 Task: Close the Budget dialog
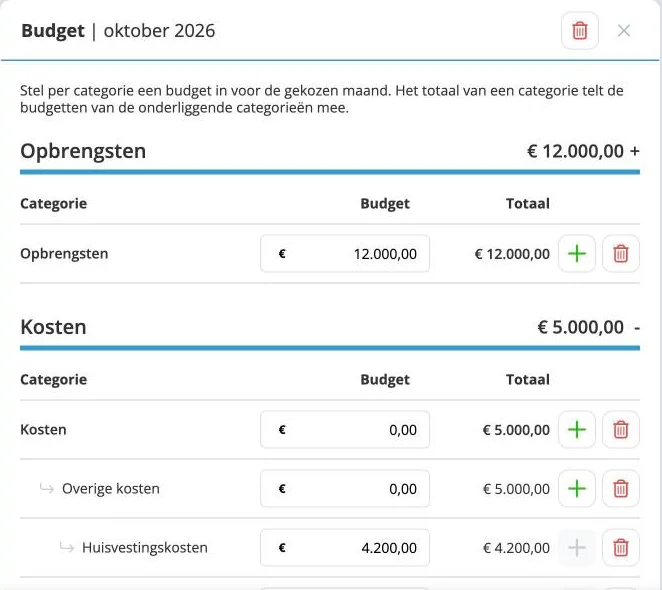(x=623, y=30)
